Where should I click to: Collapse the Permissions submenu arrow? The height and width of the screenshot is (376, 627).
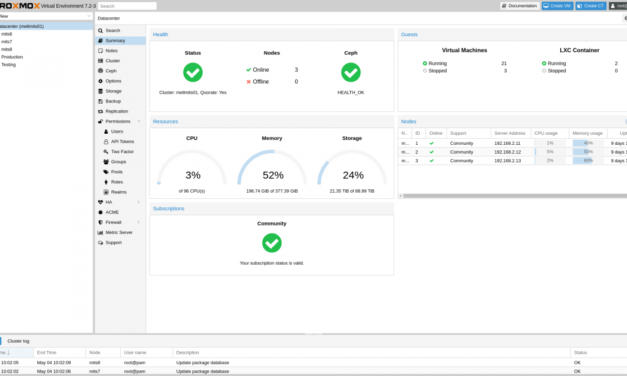(x=139, y=121)
